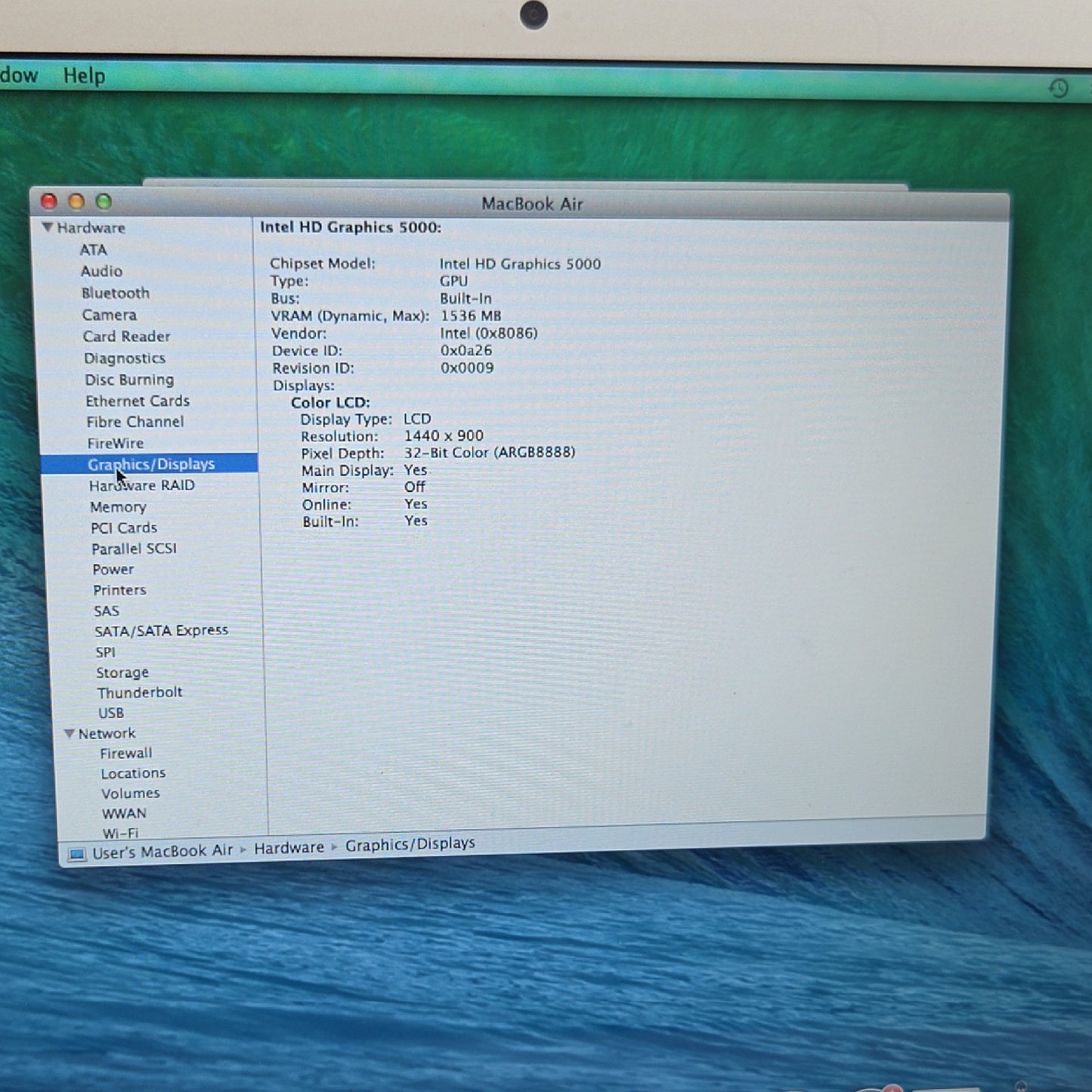Click the computer icon in the path bar
The height and width of the screenshot is (1092, 1092).
click(x=76, y=854)
